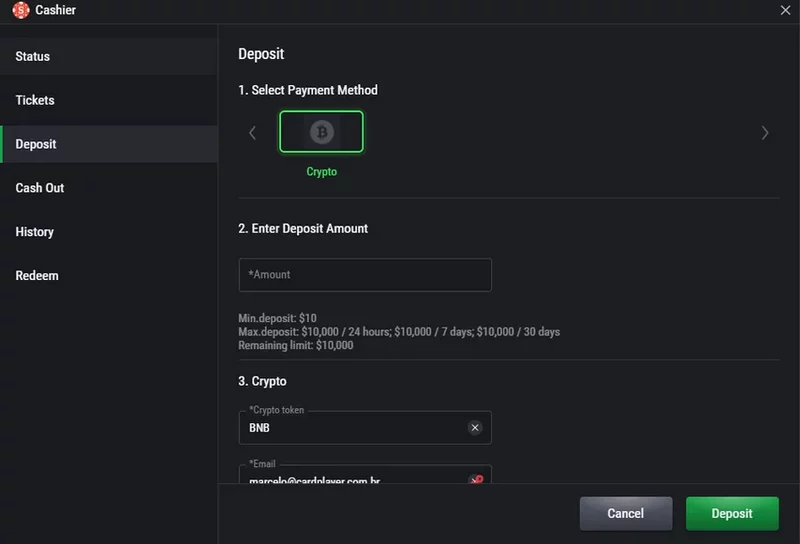Select Deposit in the sidebar

tap(36, 145)
